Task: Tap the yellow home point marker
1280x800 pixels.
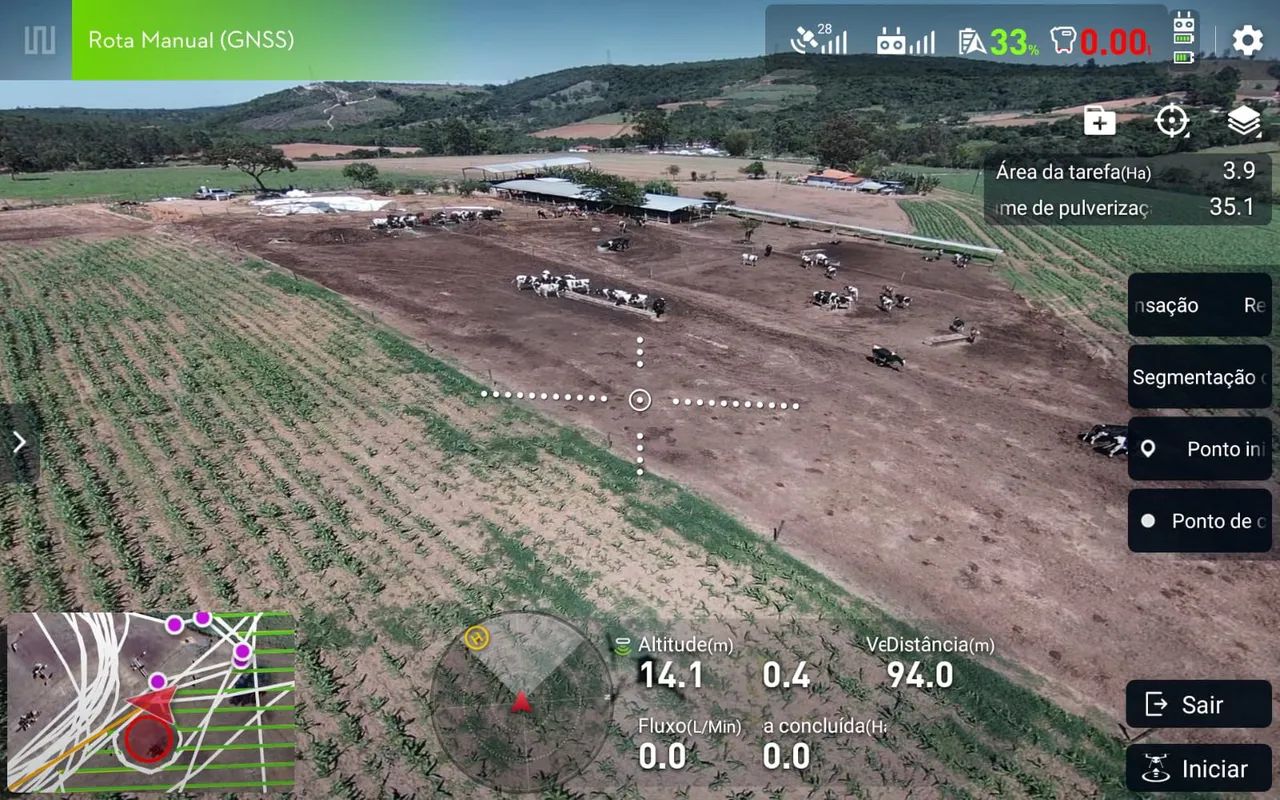Action: 478,636
